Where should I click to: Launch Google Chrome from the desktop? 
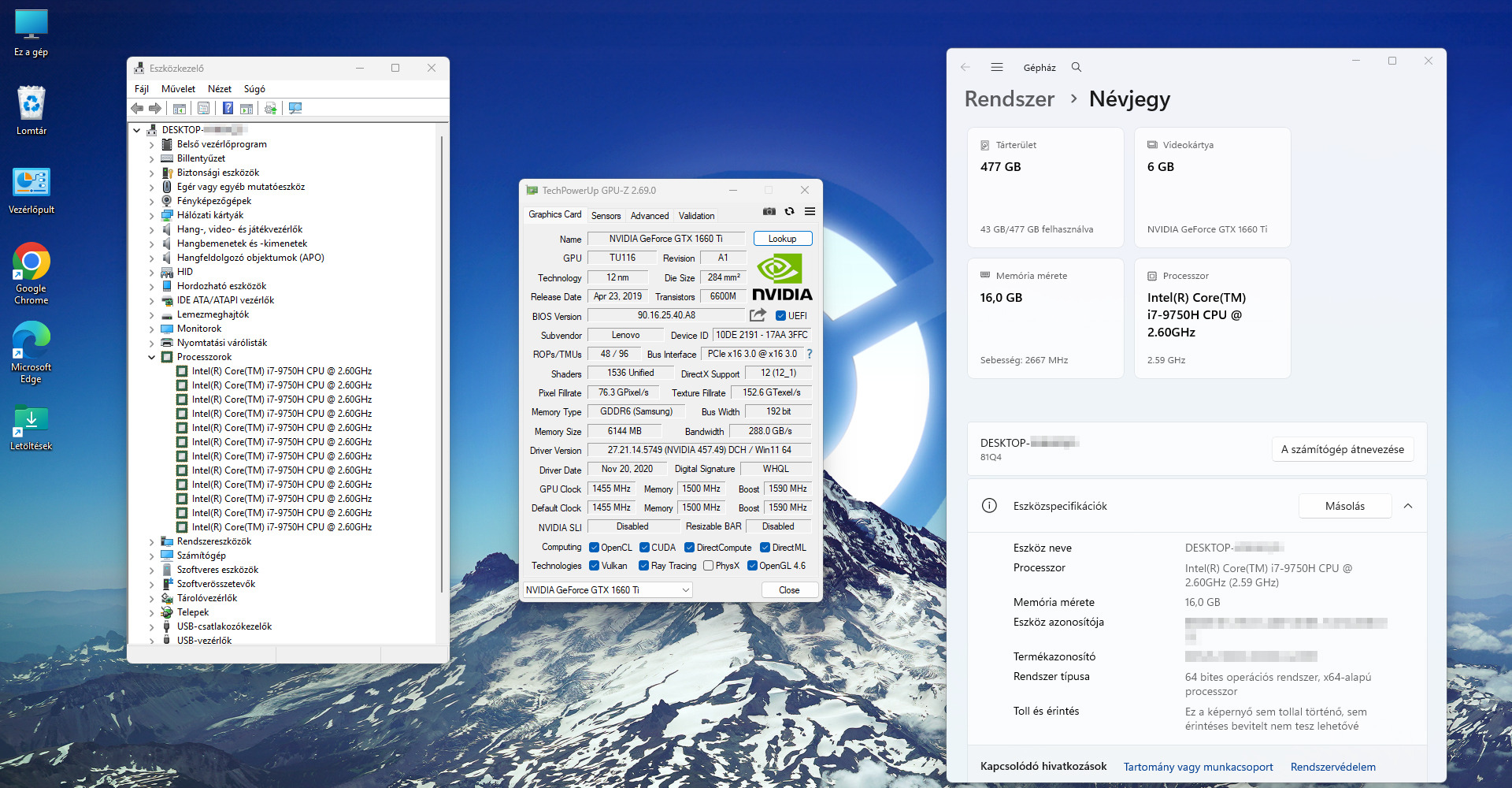click(31, 273)
